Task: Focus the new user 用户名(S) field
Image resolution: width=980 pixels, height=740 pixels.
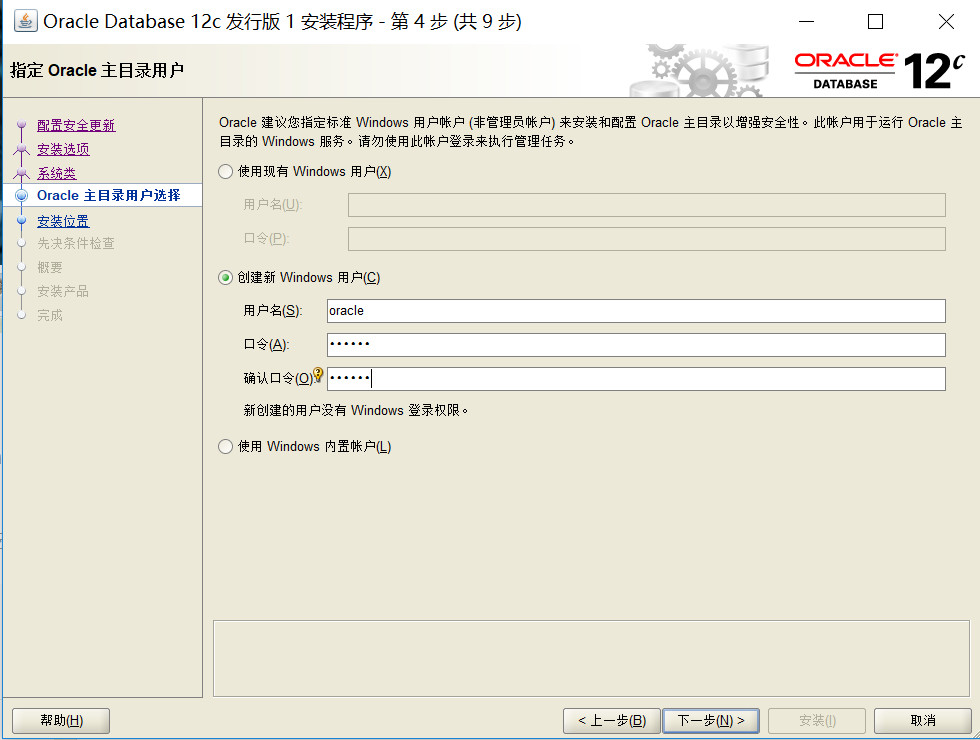Action: pyautogui.click(x=636, y=311)
